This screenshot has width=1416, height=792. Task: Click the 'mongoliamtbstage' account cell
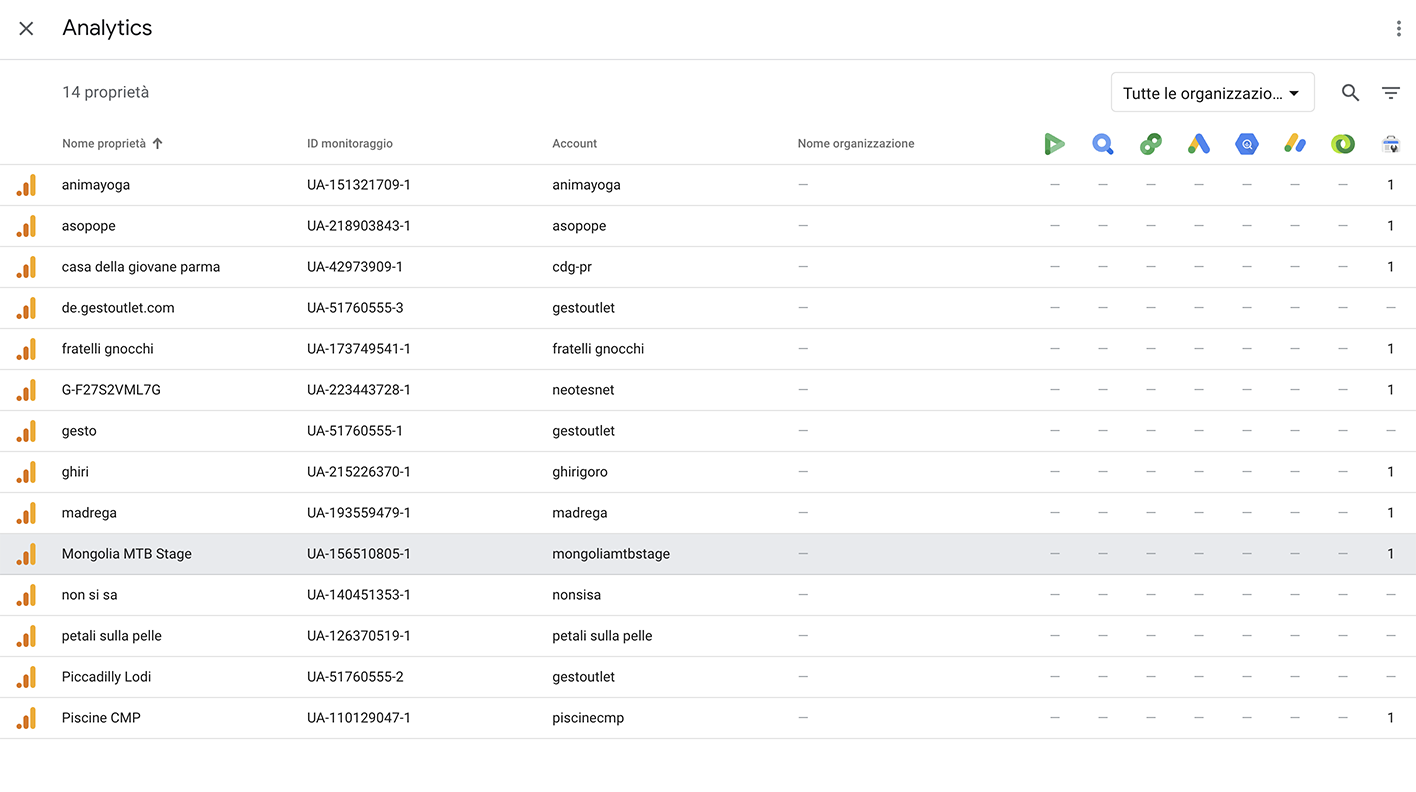pyautogui.click(x=611, y=554)
